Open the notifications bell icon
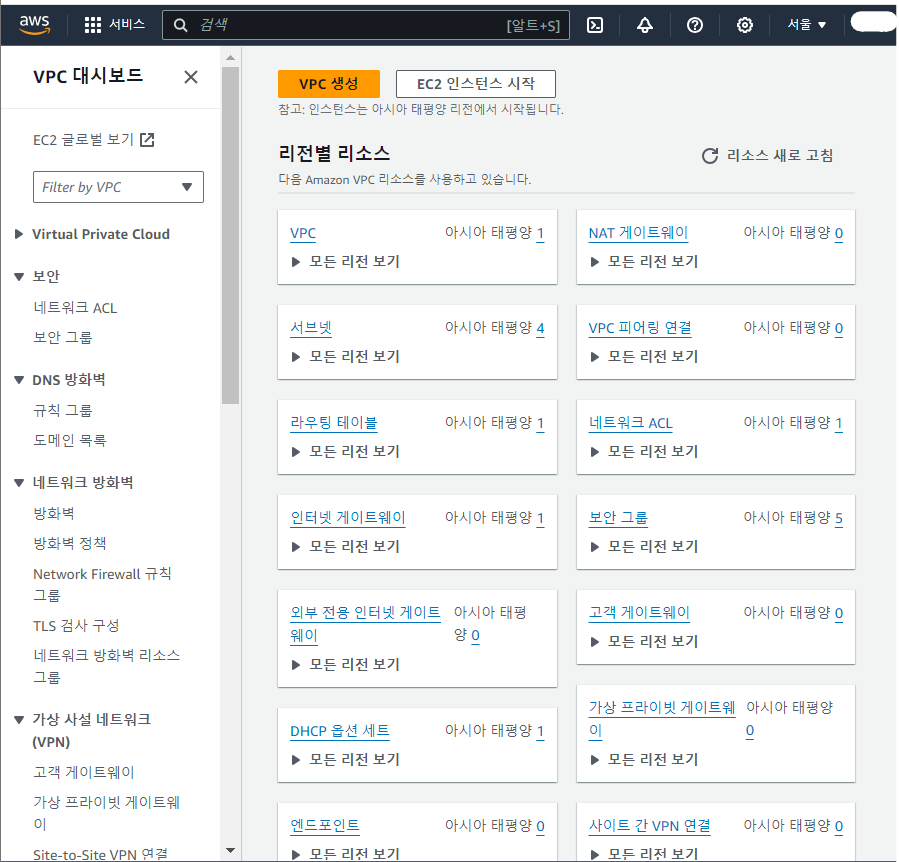This screenshot has width=899, height=862. coord(645,25)
